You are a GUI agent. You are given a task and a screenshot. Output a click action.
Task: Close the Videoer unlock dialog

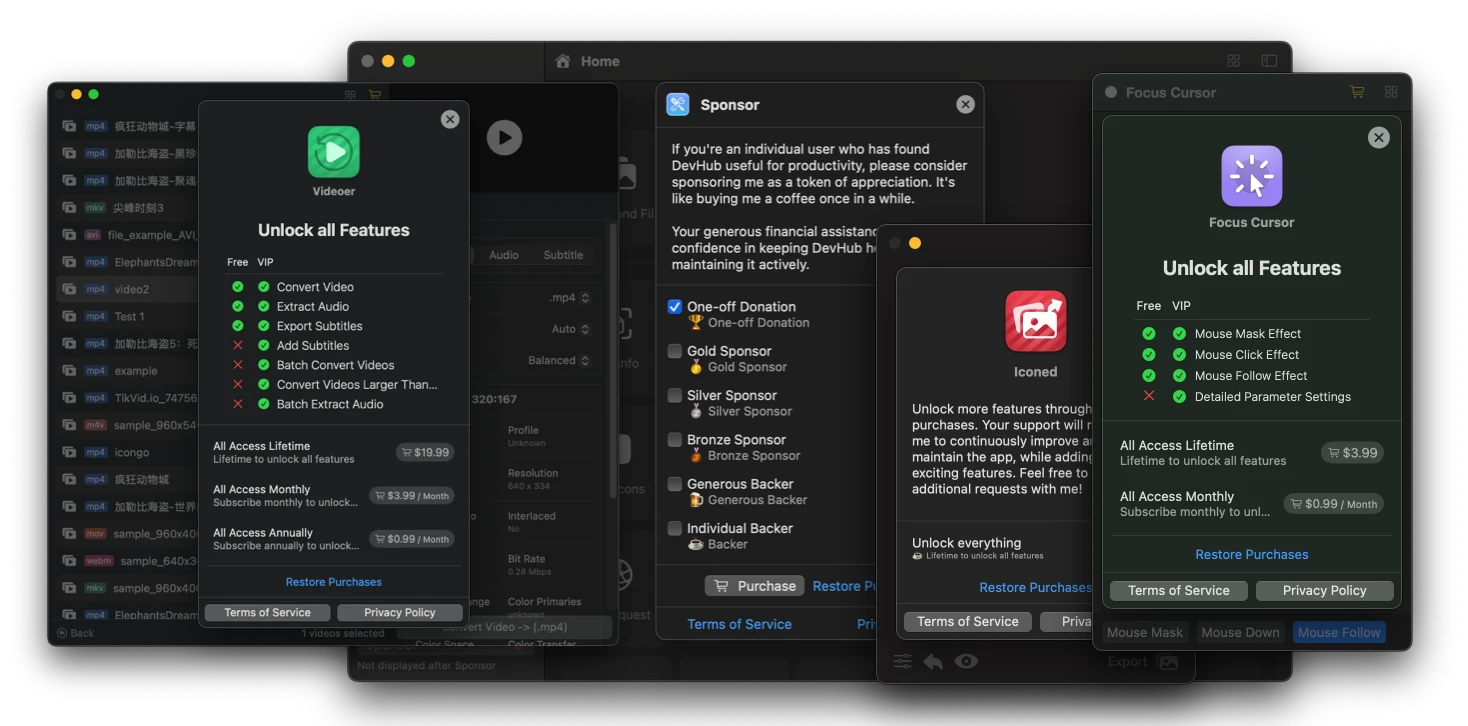pos(450,119)
